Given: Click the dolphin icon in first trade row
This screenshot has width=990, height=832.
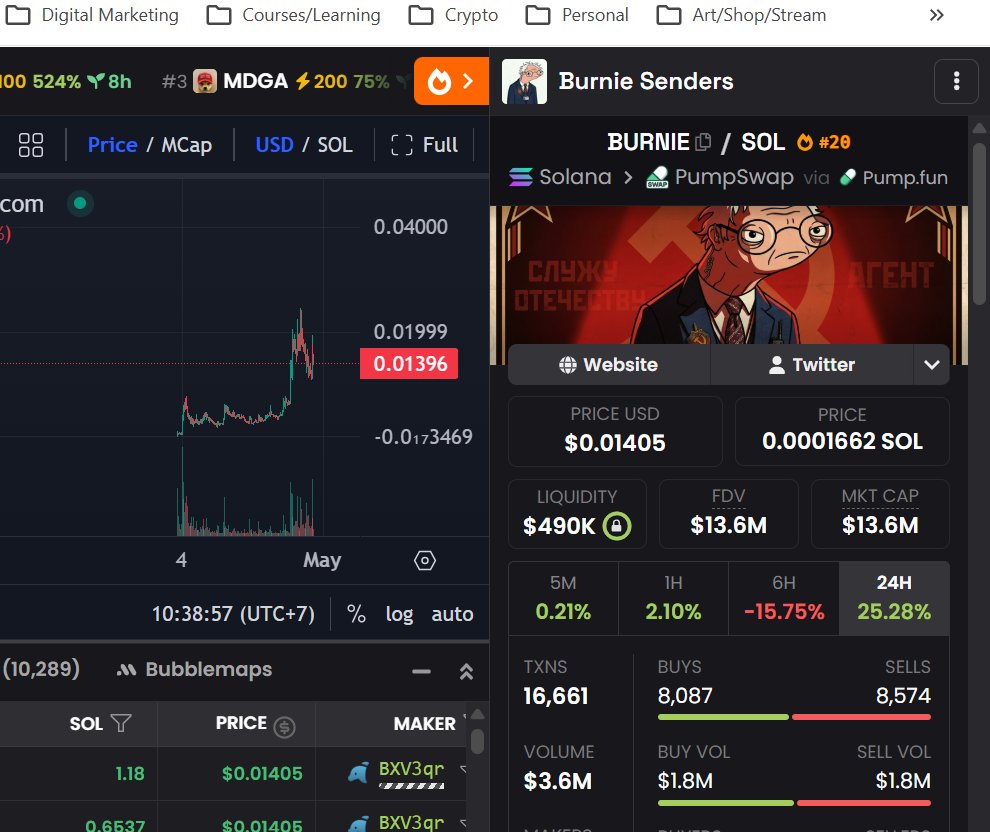Looking at the screenshot, I should 359,773.
